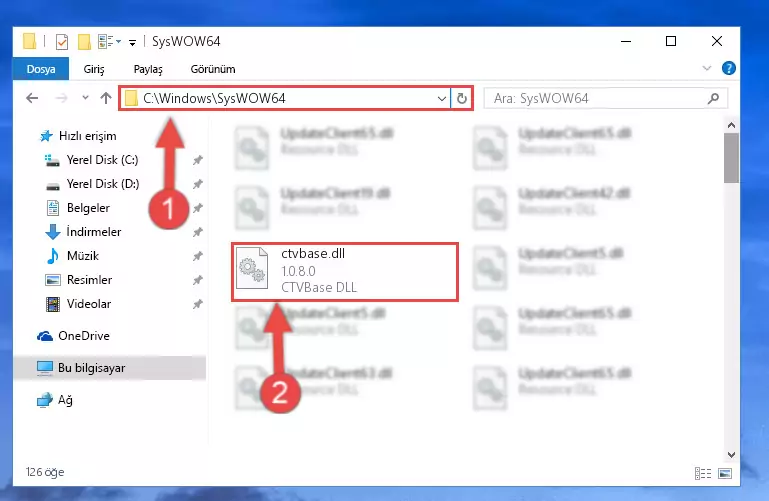Click the Ağ network icon
The width and height of the screenshot is (769, 501).
click(45, 400)
